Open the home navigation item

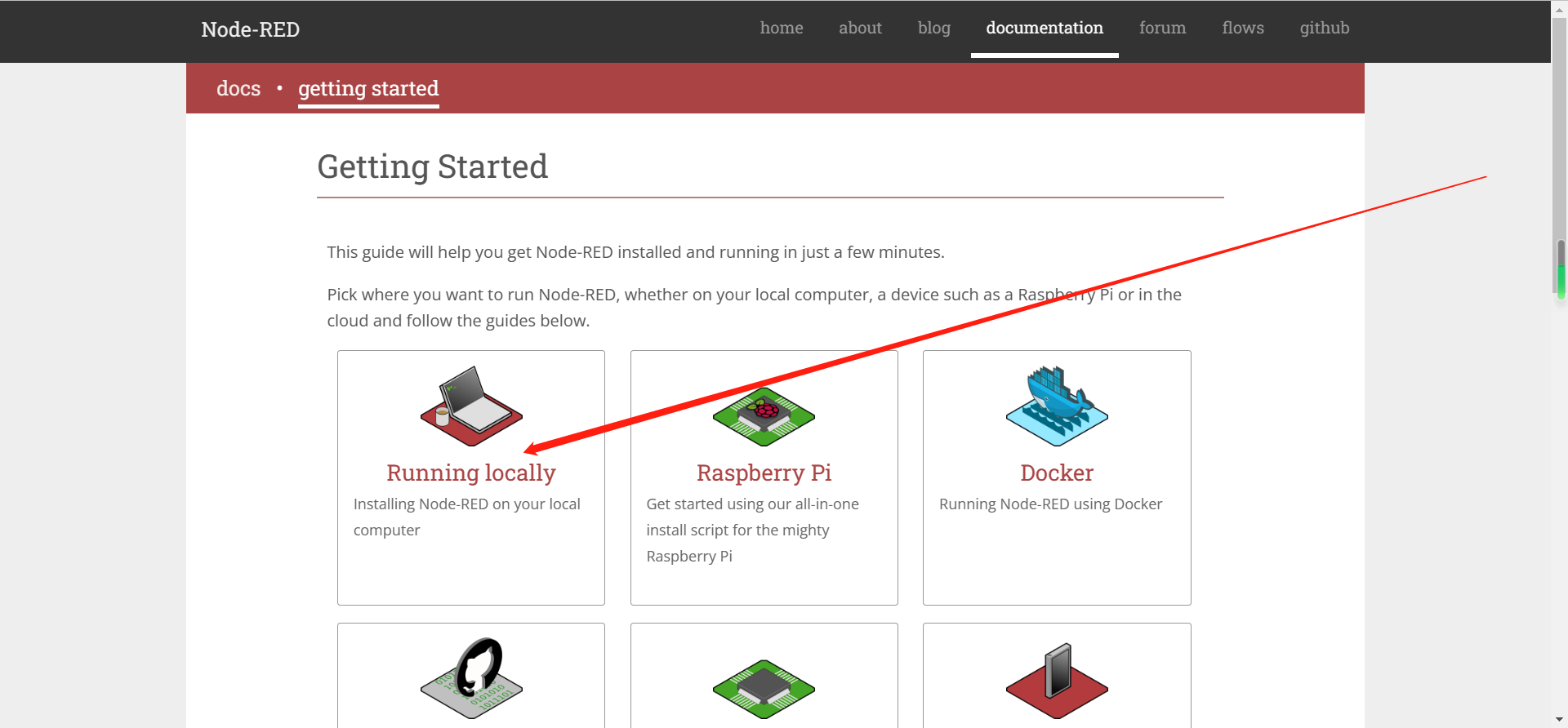pyautogui.click(x=782, y=28)
